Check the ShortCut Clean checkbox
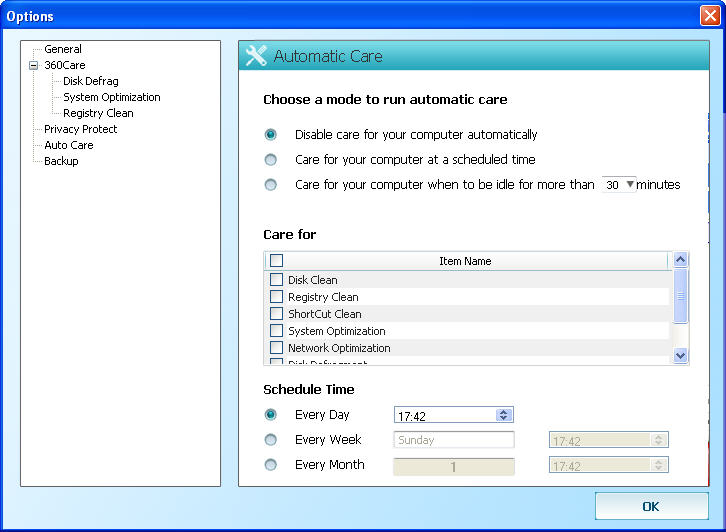This screenshot has width=726, height=532. click(x=276, y=313)
